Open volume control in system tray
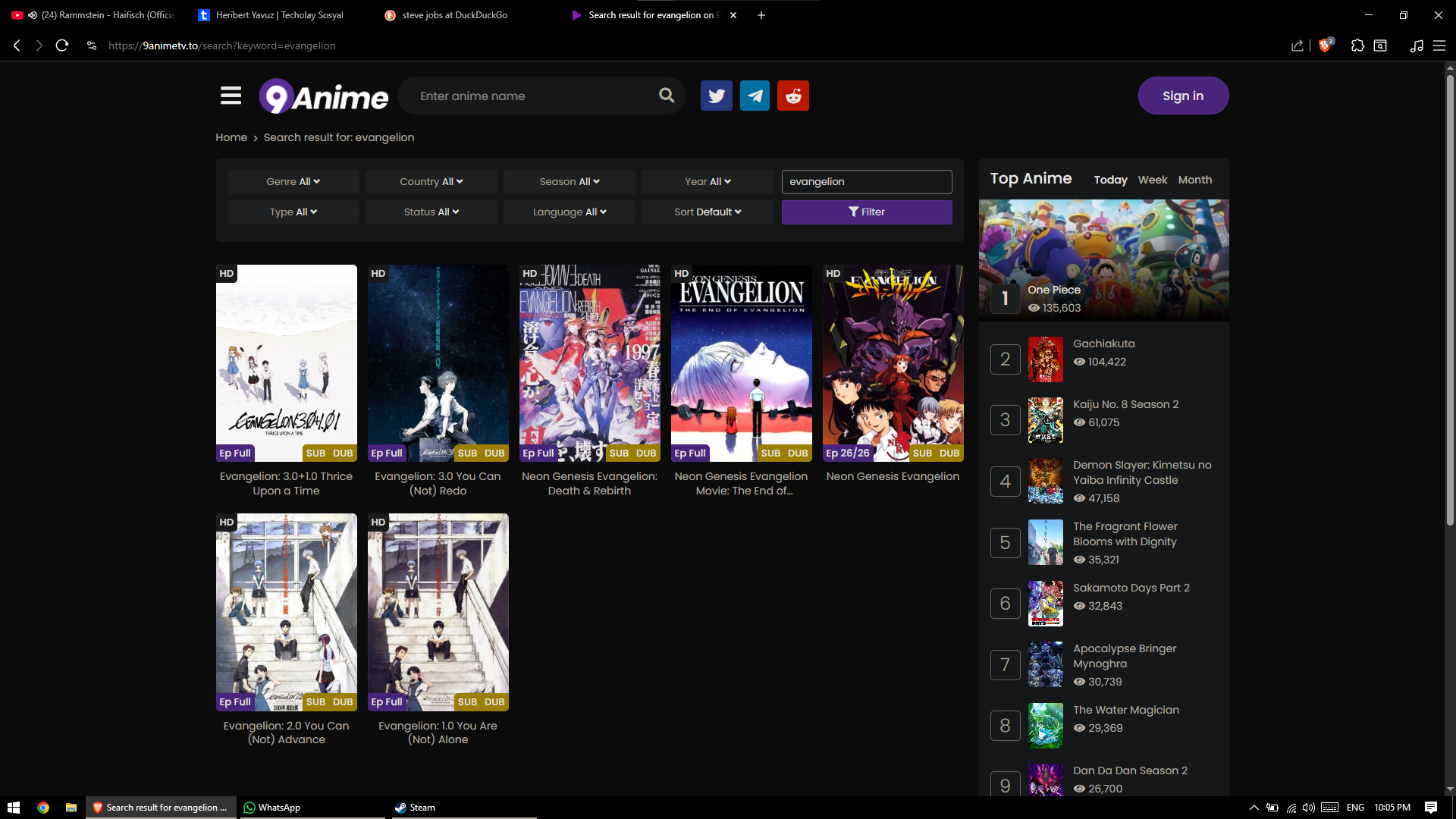This screenshot has width=1456, height=819. [x=1308, y=808]
